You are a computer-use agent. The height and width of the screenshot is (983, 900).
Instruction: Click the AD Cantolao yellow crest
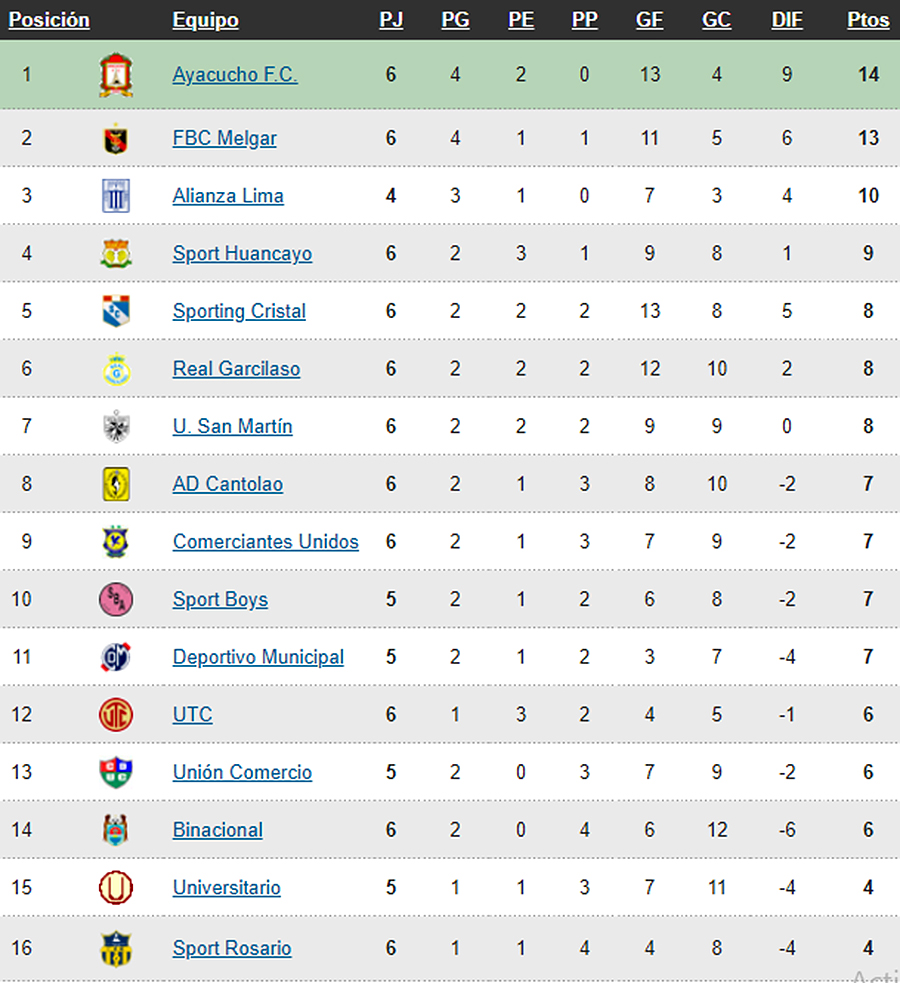click(x=116, y=484)
